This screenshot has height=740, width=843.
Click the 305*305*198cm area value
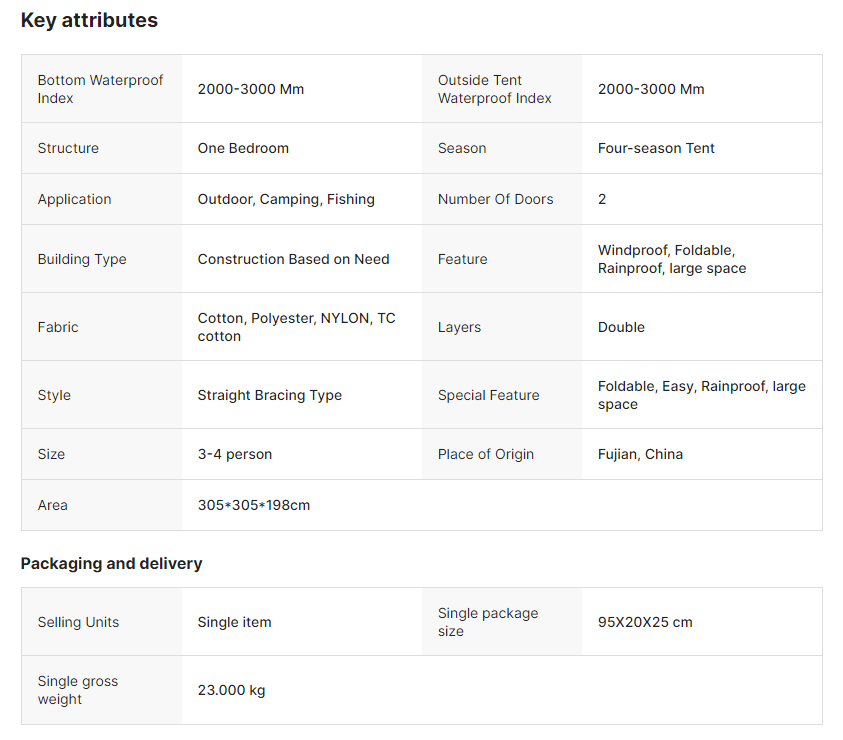point(254,505)
